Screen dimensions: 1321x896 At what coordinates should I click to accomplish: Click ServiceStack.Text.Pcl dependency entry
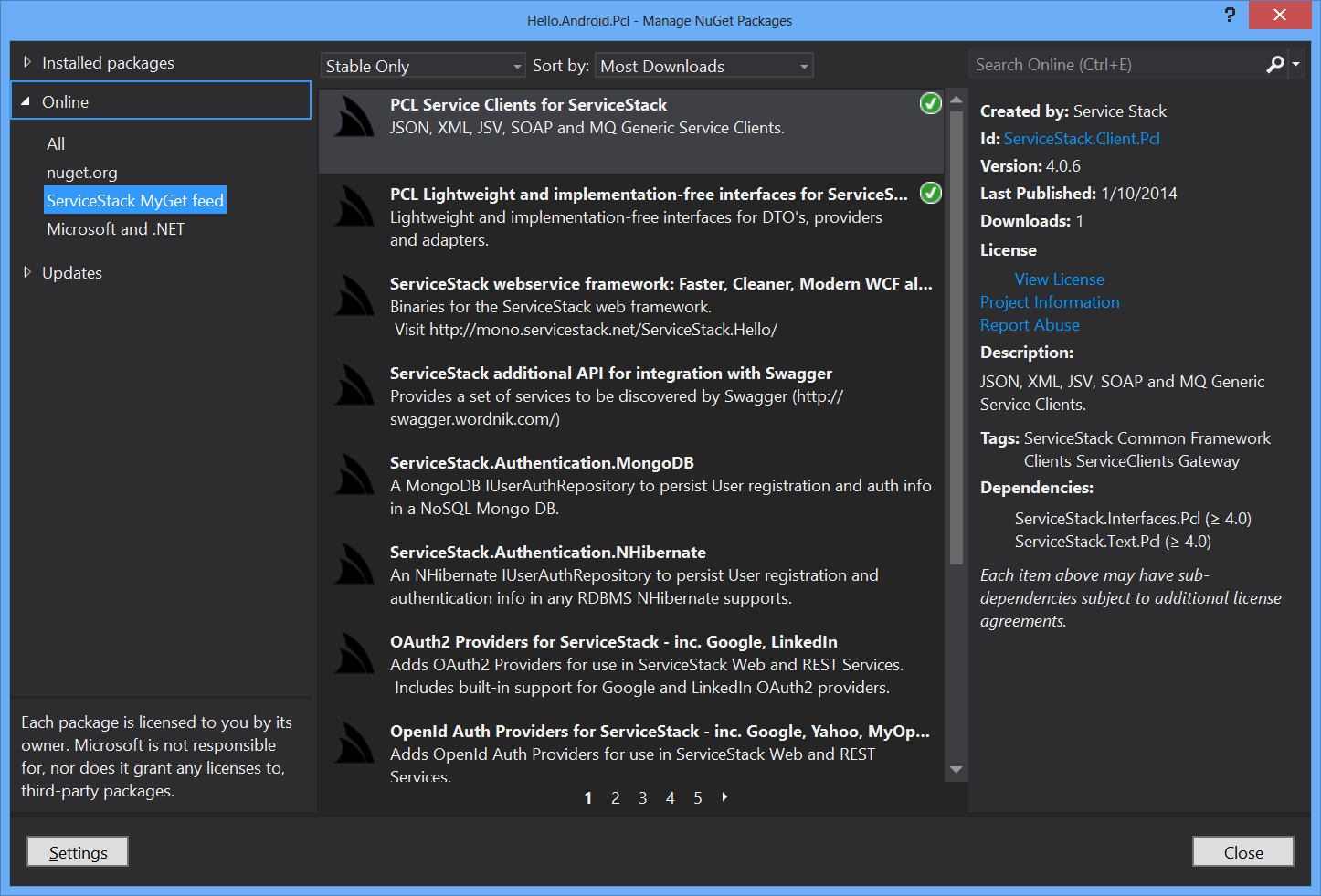tap(1113, 542)
